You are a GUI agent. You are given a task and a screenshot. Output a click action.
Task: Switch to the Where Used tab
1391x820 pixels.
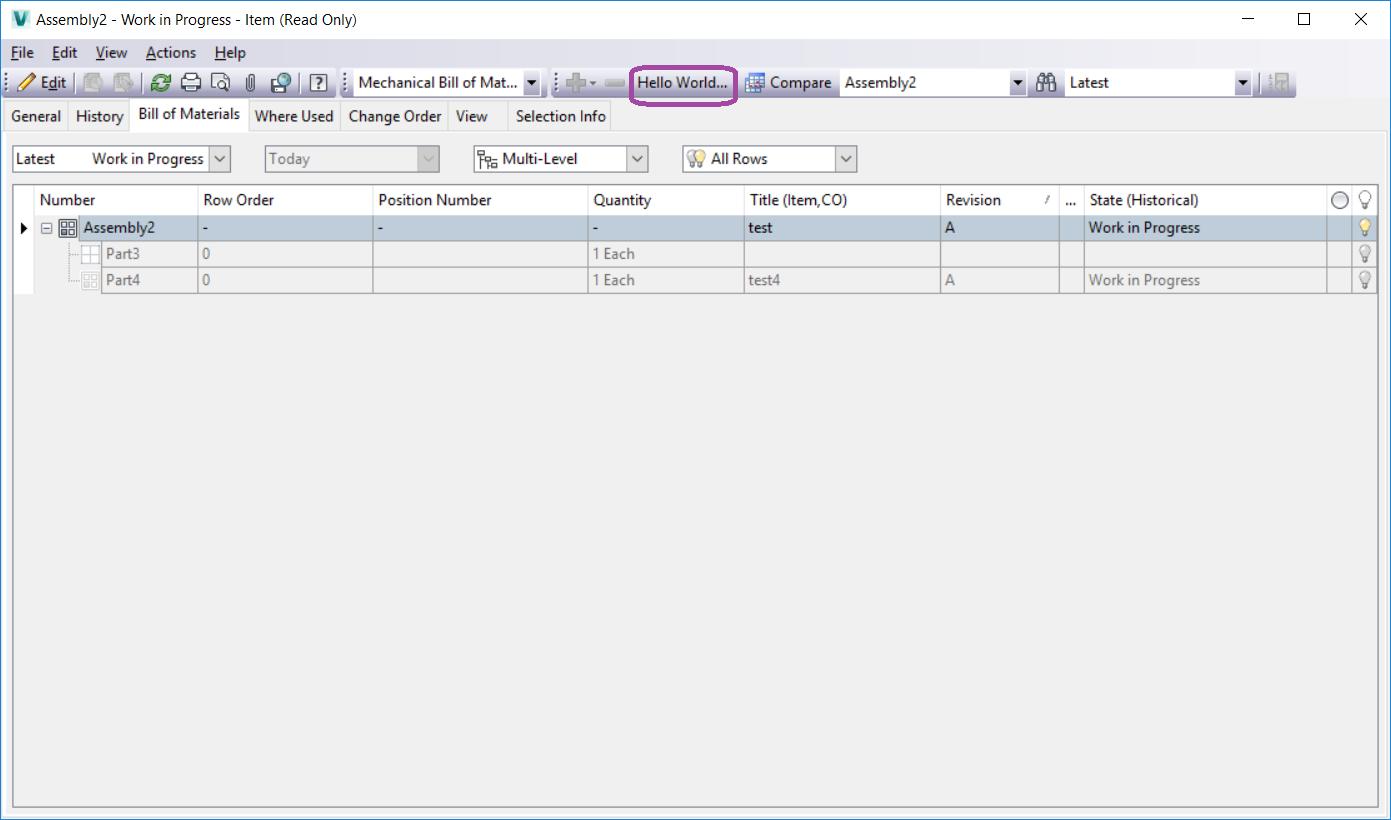click(x=293, y=115)
